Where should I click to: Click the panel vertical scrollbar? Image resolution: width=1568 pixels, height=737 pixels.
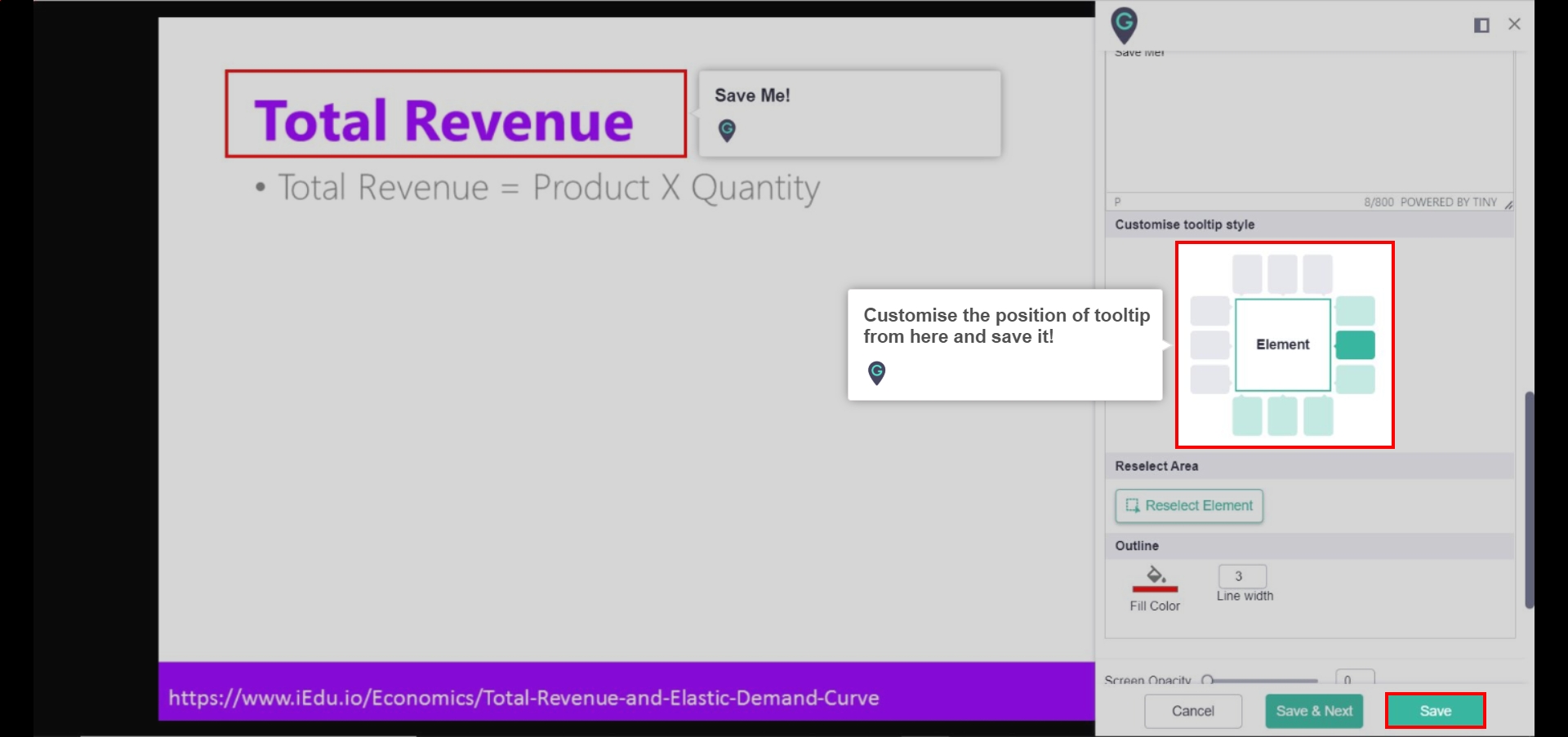[1529, 499]
